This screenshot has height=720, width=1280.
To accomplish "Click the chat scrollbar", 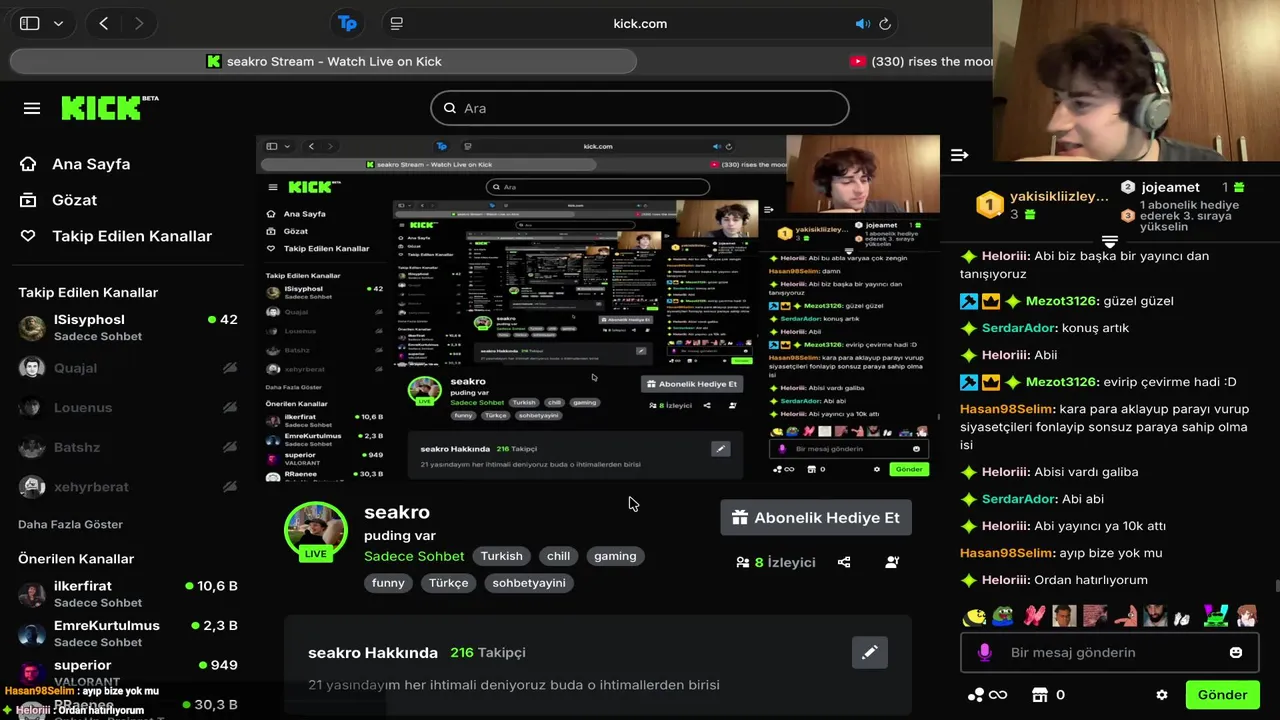I will (x=1275, y=587).
